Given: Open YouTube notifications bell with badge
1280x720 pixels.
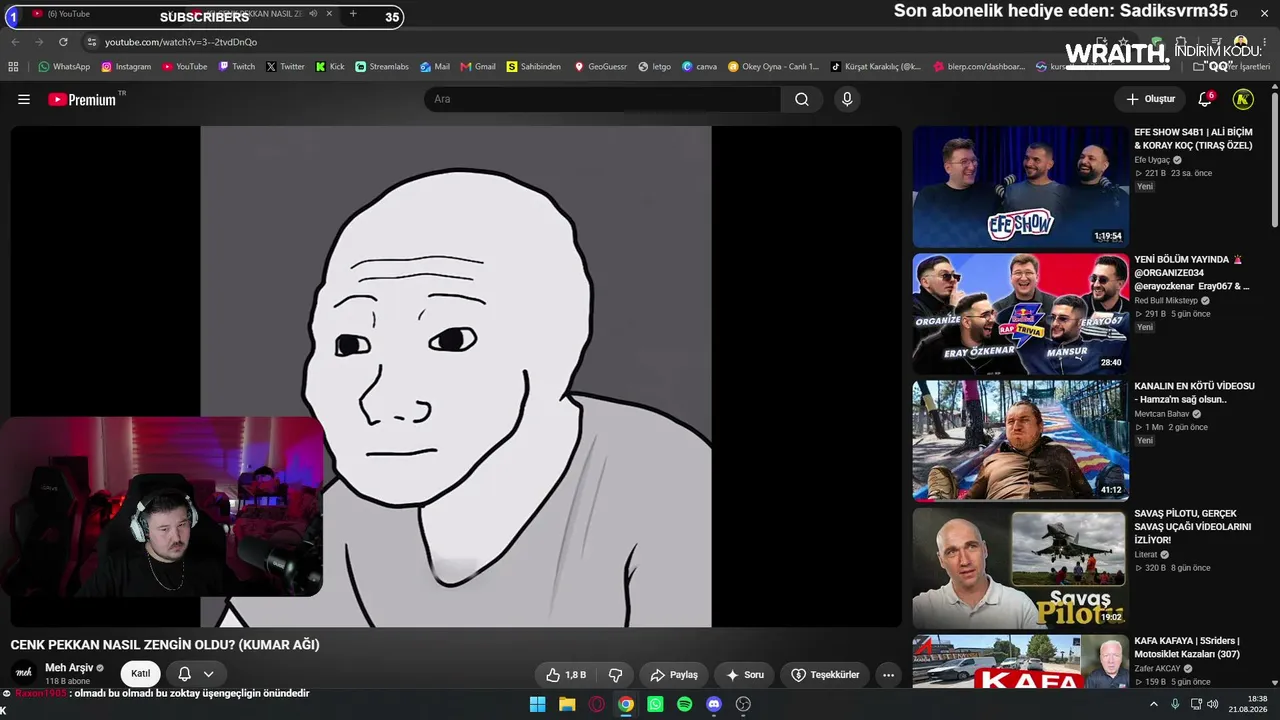Looking at the screenshot, I should 1205,99.
